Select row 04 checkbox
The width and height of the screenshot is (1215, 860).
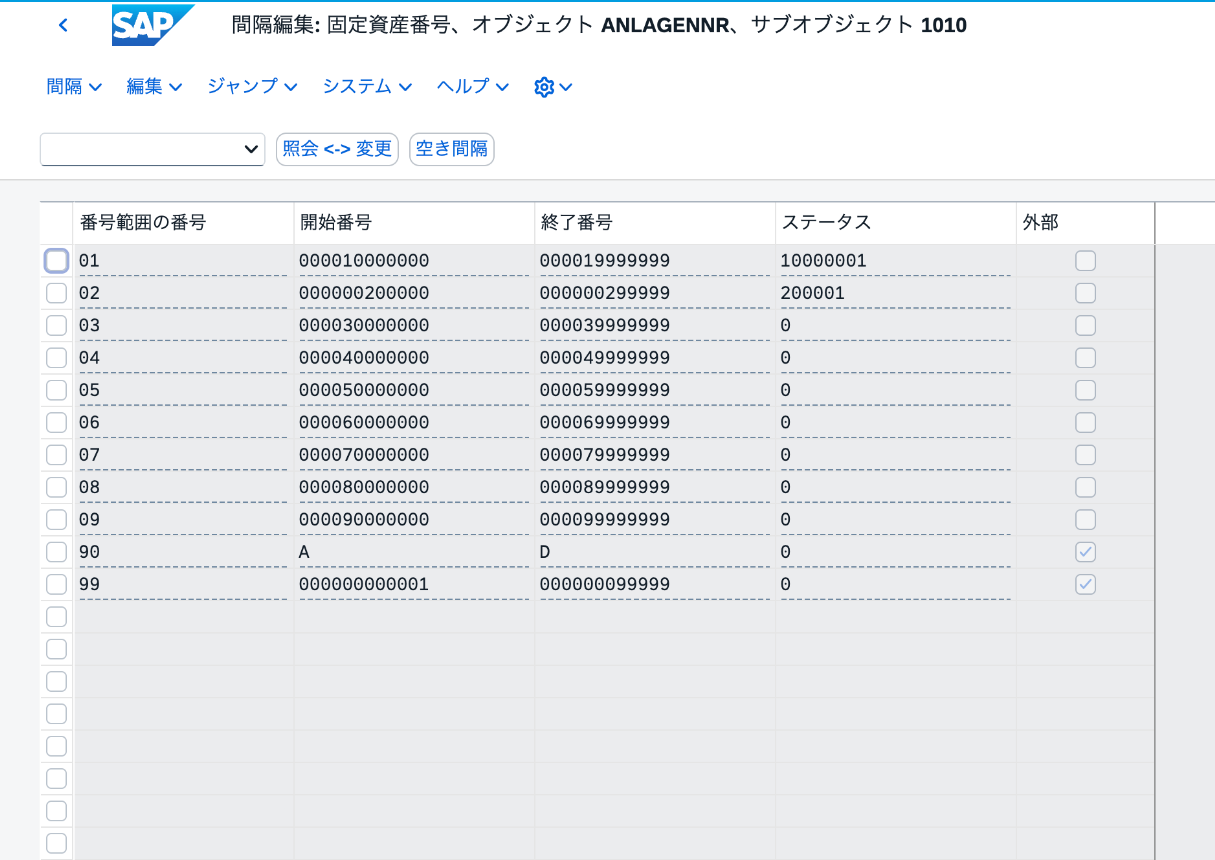[57, 358]
